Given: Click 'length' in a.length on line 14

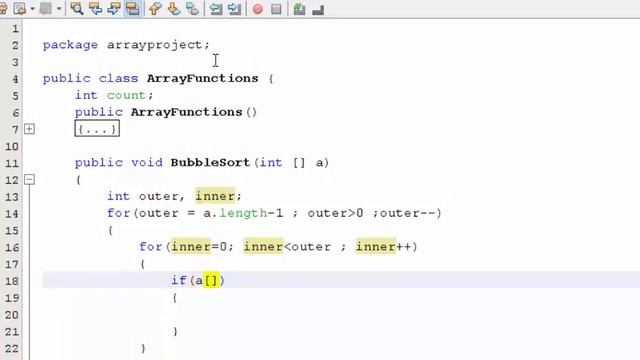Looking at the screenshot, I should pyautogui.click(x=243, y=213).
